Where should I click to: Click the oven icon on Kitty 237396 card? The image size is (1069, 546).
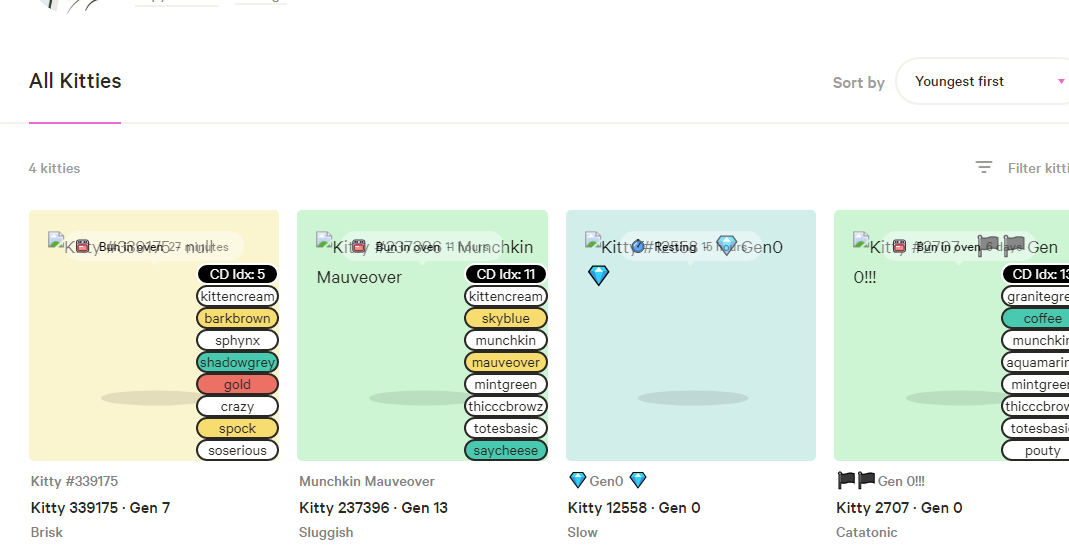tap(359, 246)
